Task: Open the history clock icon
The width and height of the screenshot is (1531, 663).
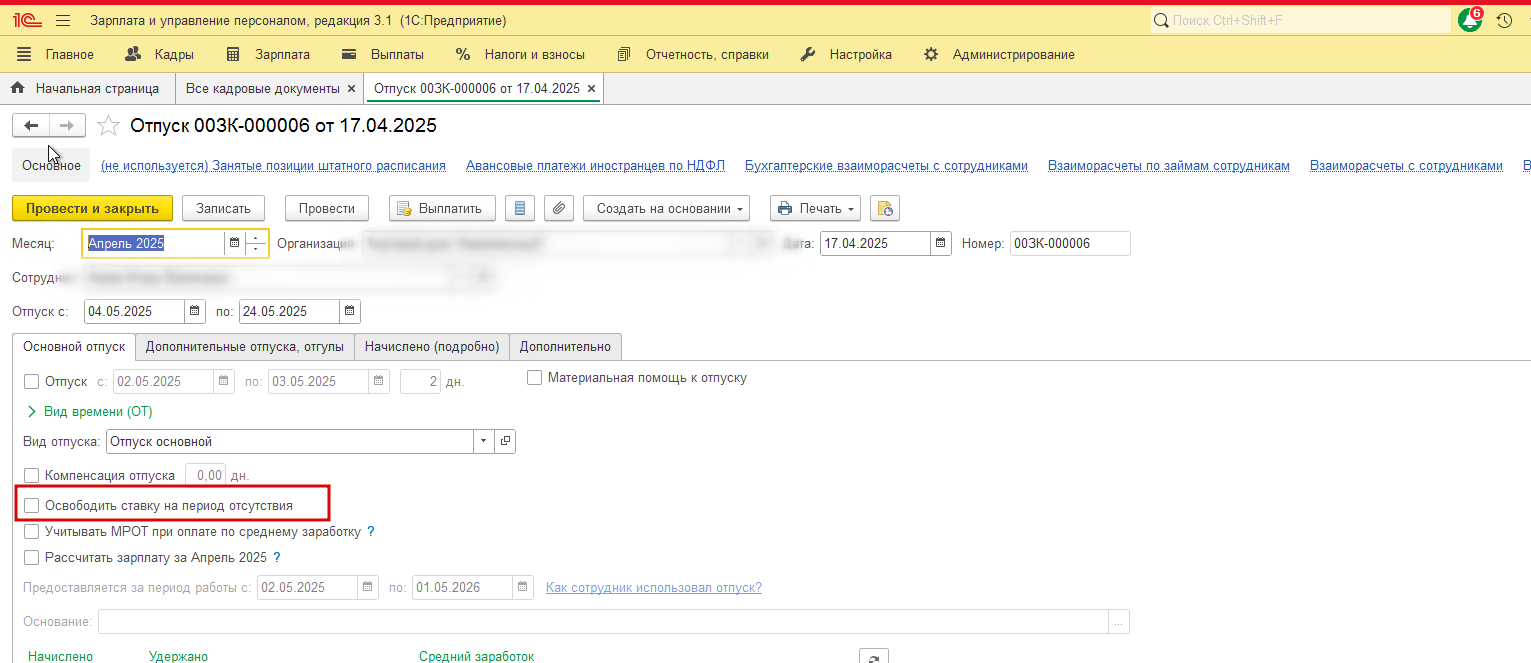Action: click(x=1504, y=20)
